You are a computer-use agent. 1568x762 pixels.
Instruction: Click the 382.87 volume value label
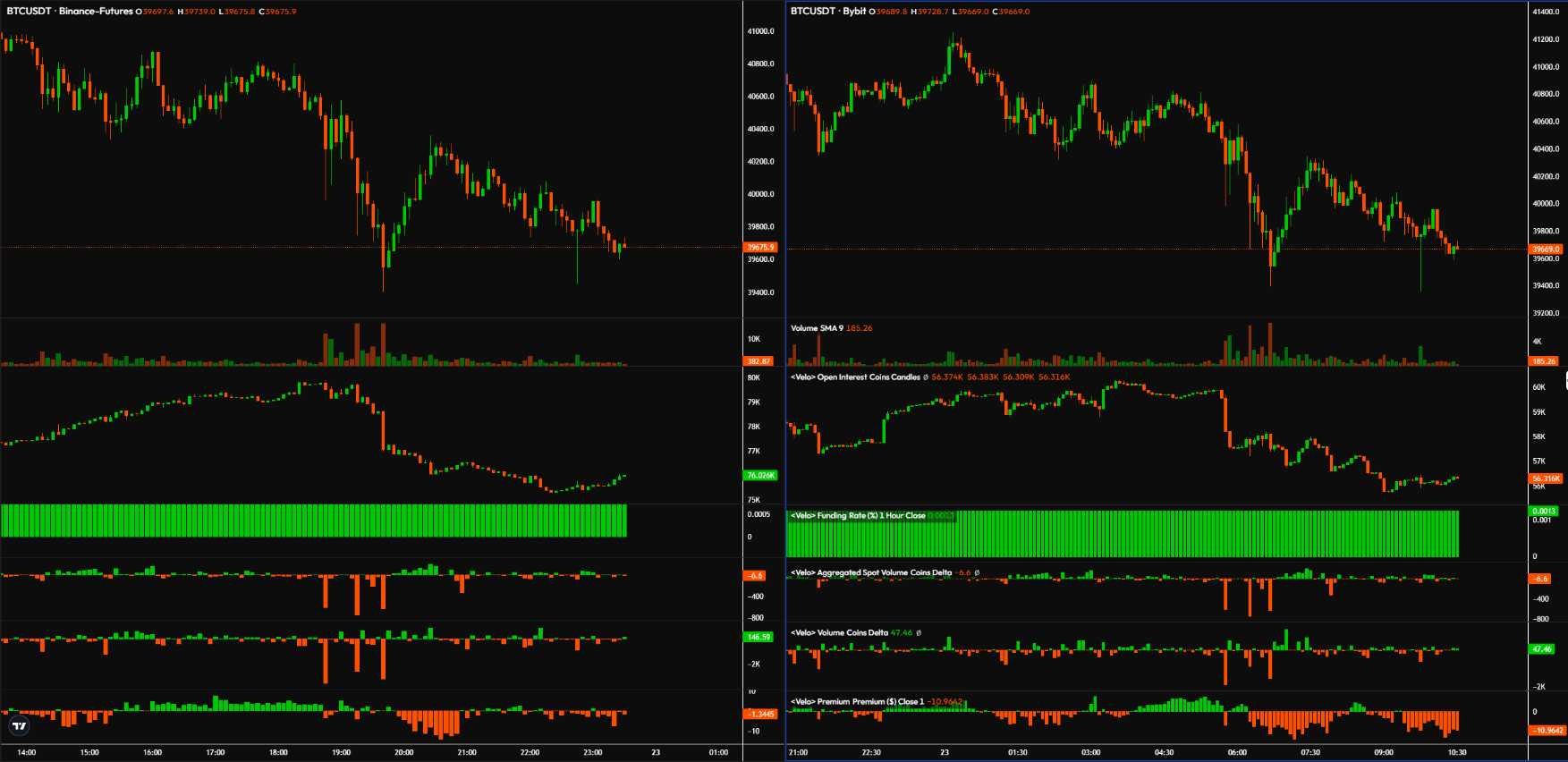pyautogui.click(x=759, y=361)
